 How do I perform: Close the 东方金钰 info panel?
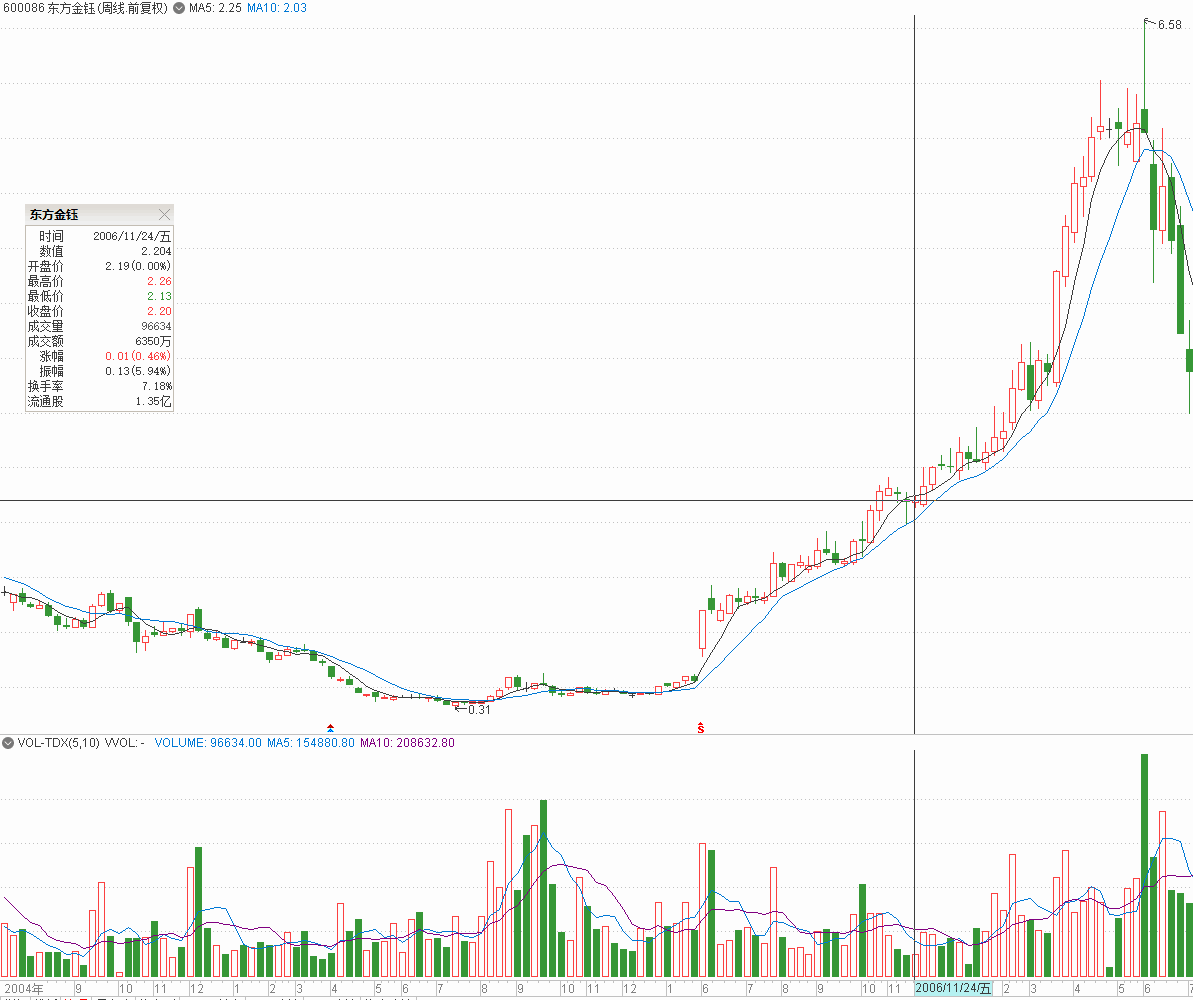165,214
